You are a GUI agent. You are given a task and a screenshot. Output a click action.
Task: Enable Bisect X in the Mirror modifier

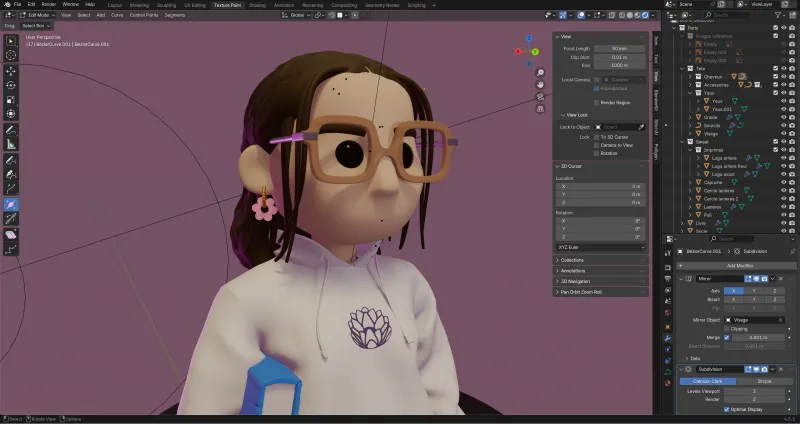tap(734, 300)
